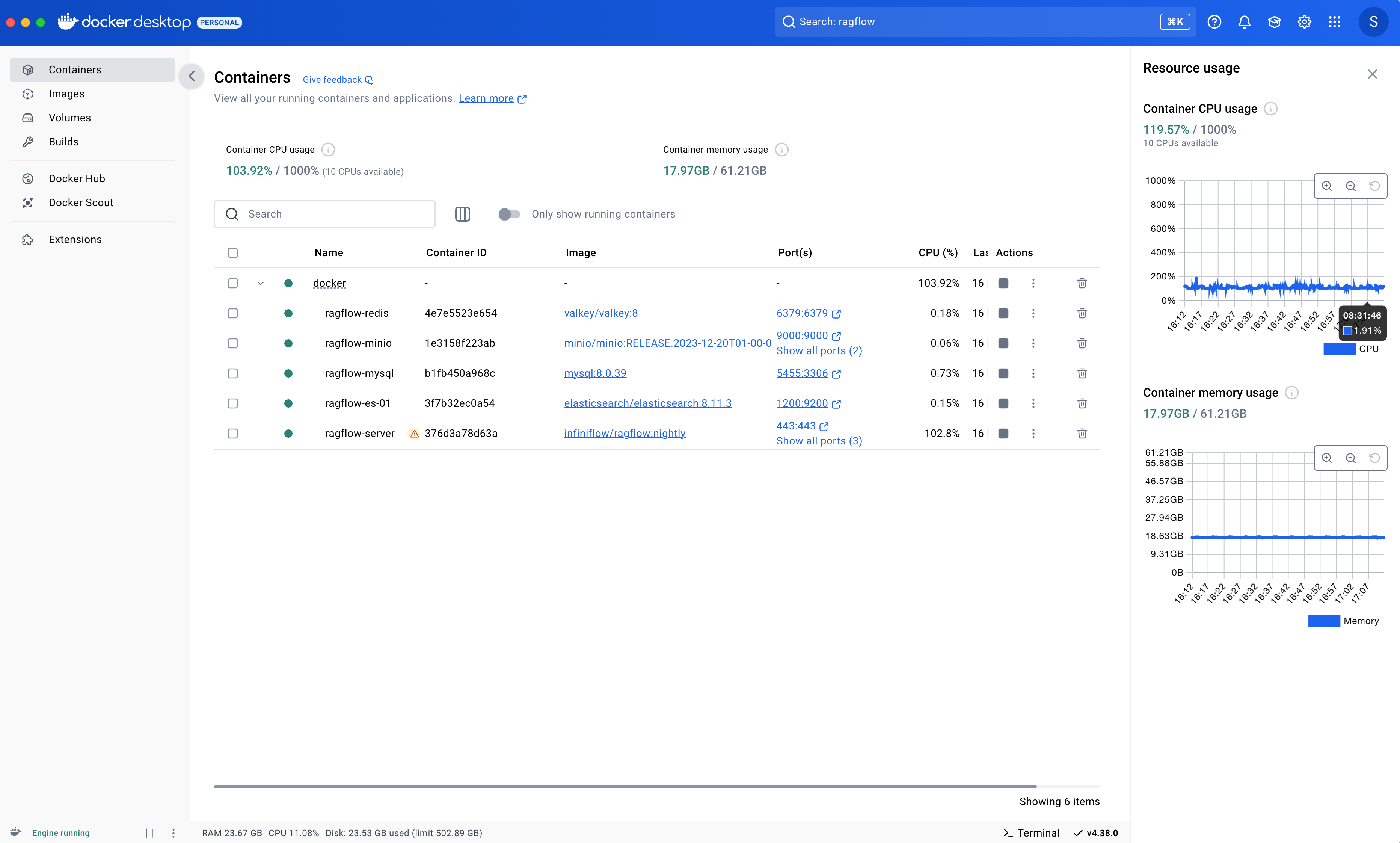
Task: Stop the ragflow-server container
Action: point(1003,434)
